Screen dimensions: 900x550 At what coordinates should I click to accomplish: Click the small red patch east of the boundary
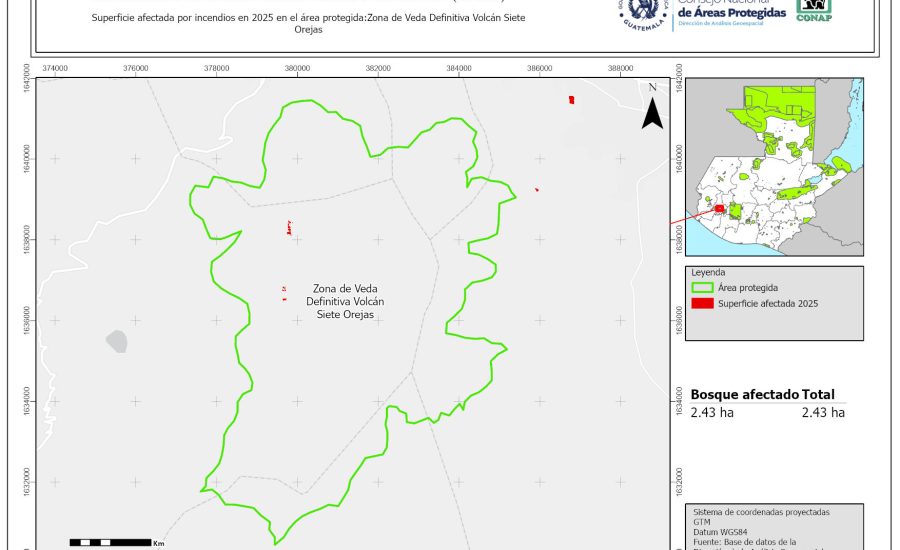point(537,189)
